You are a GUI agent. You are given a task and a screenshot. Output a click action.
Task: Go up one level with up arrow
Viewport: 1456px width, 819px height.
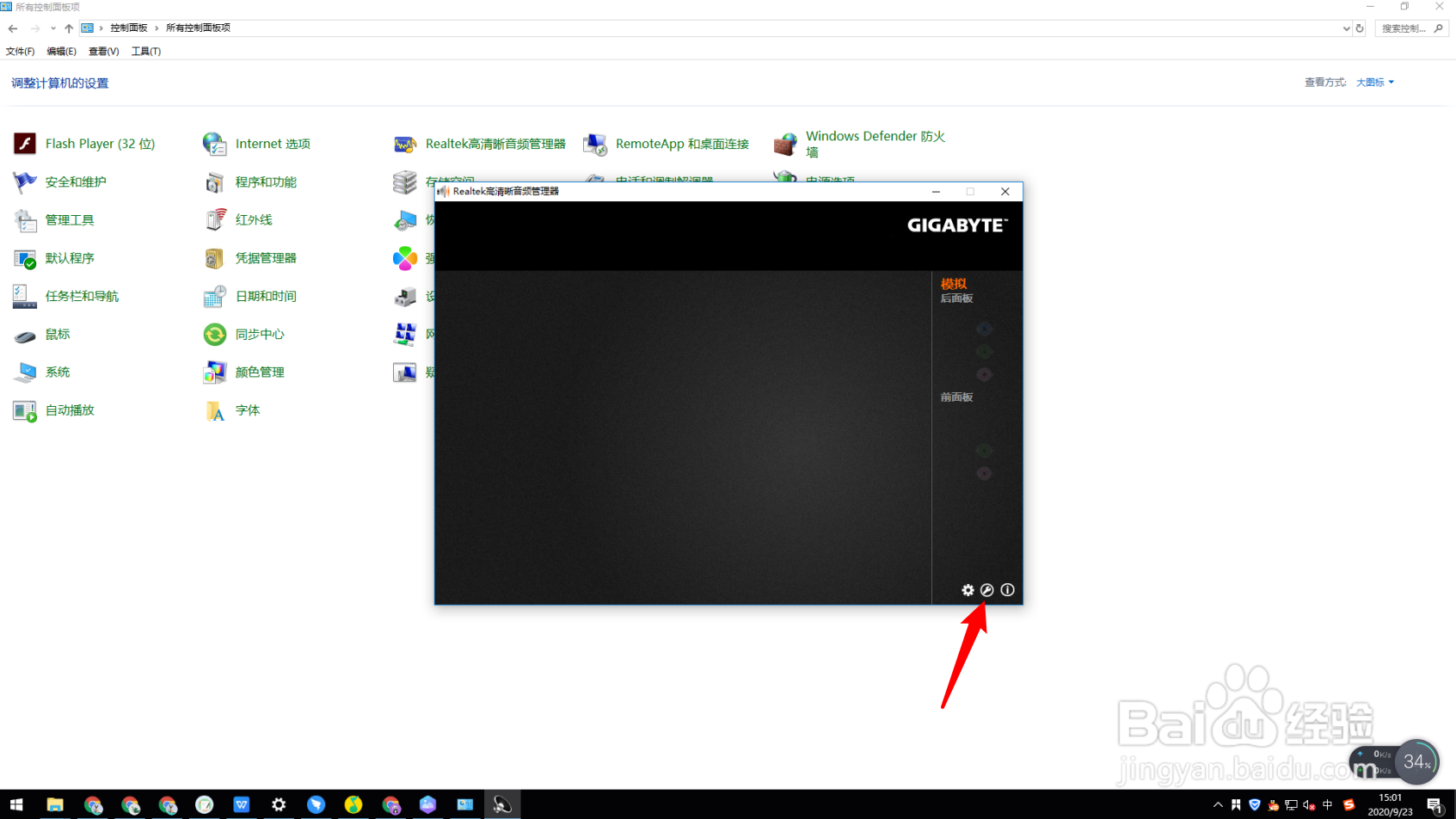click(69, 28)
